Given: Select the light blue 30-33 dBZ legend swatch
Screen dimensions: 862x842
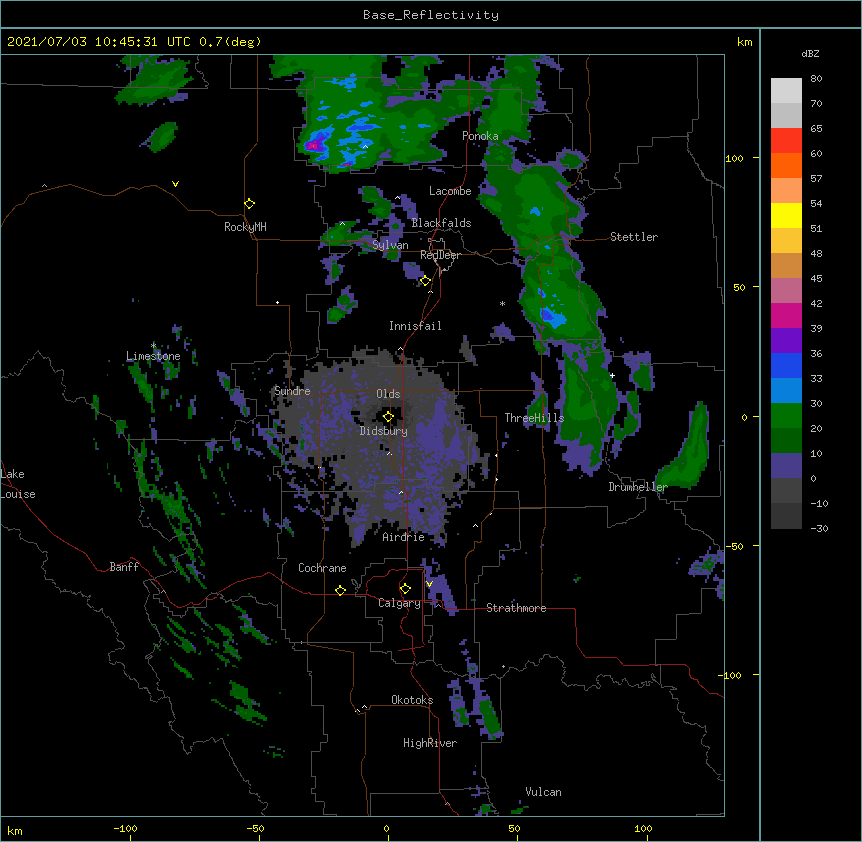Looking at the screenshot, I should 786,391.
